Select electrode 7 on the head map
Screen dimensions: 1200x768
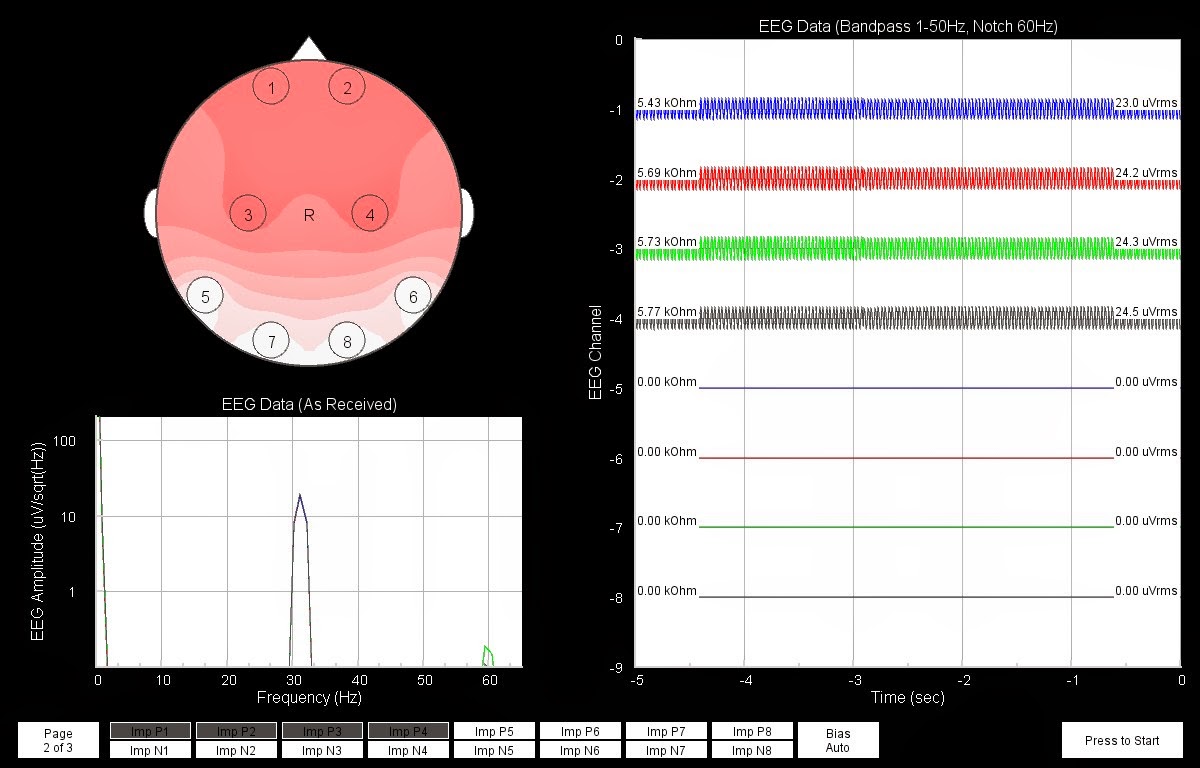271,340
